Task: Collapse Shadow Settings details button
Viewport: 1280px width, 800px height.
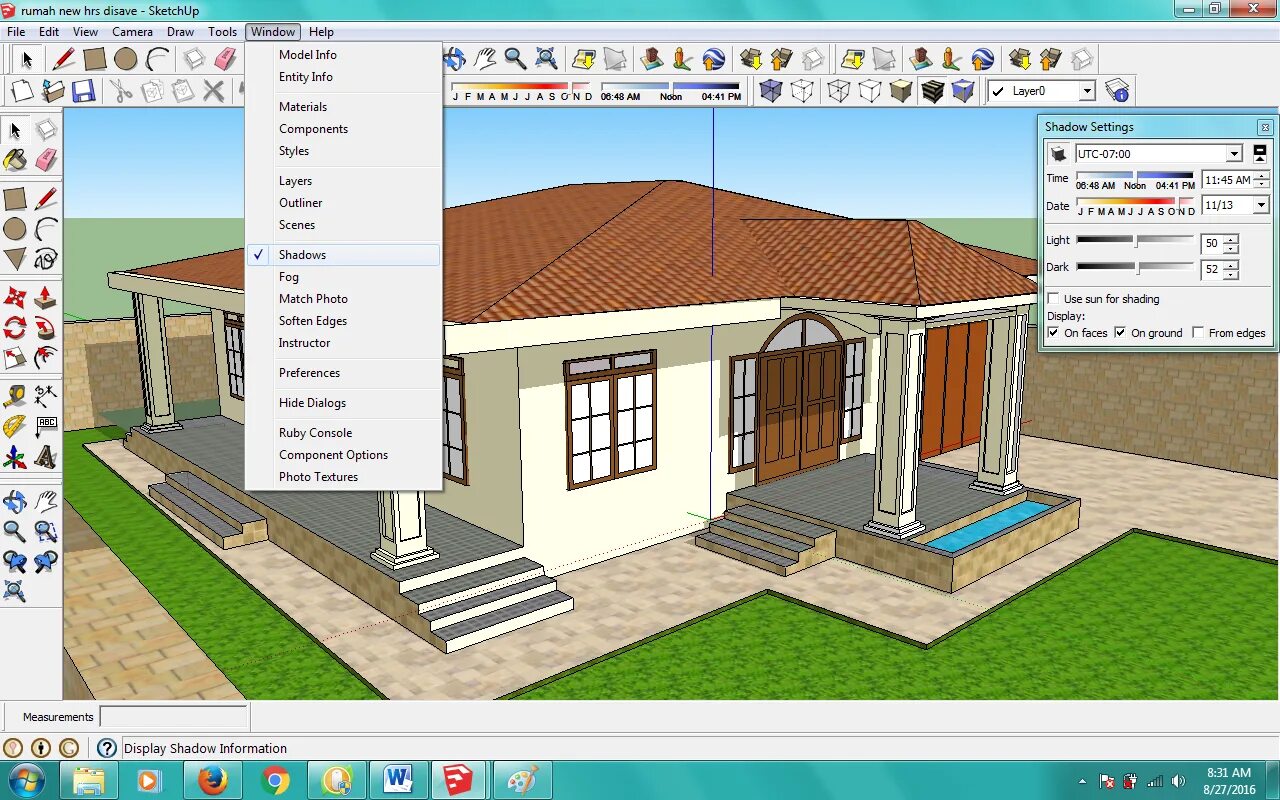Action: coord(1260,154)
